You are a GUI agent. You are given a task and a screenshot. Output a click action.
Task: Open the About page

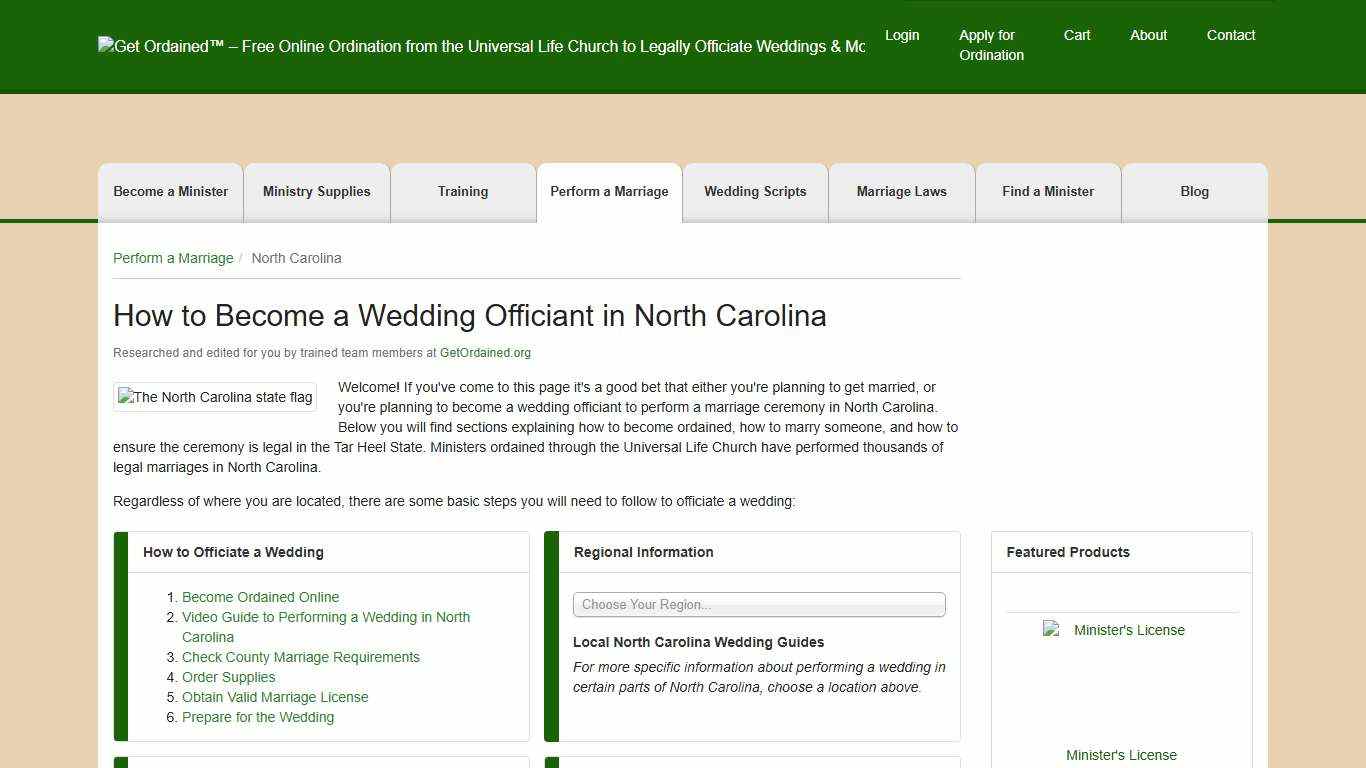pyautogui.click(x=1148, y=35)
